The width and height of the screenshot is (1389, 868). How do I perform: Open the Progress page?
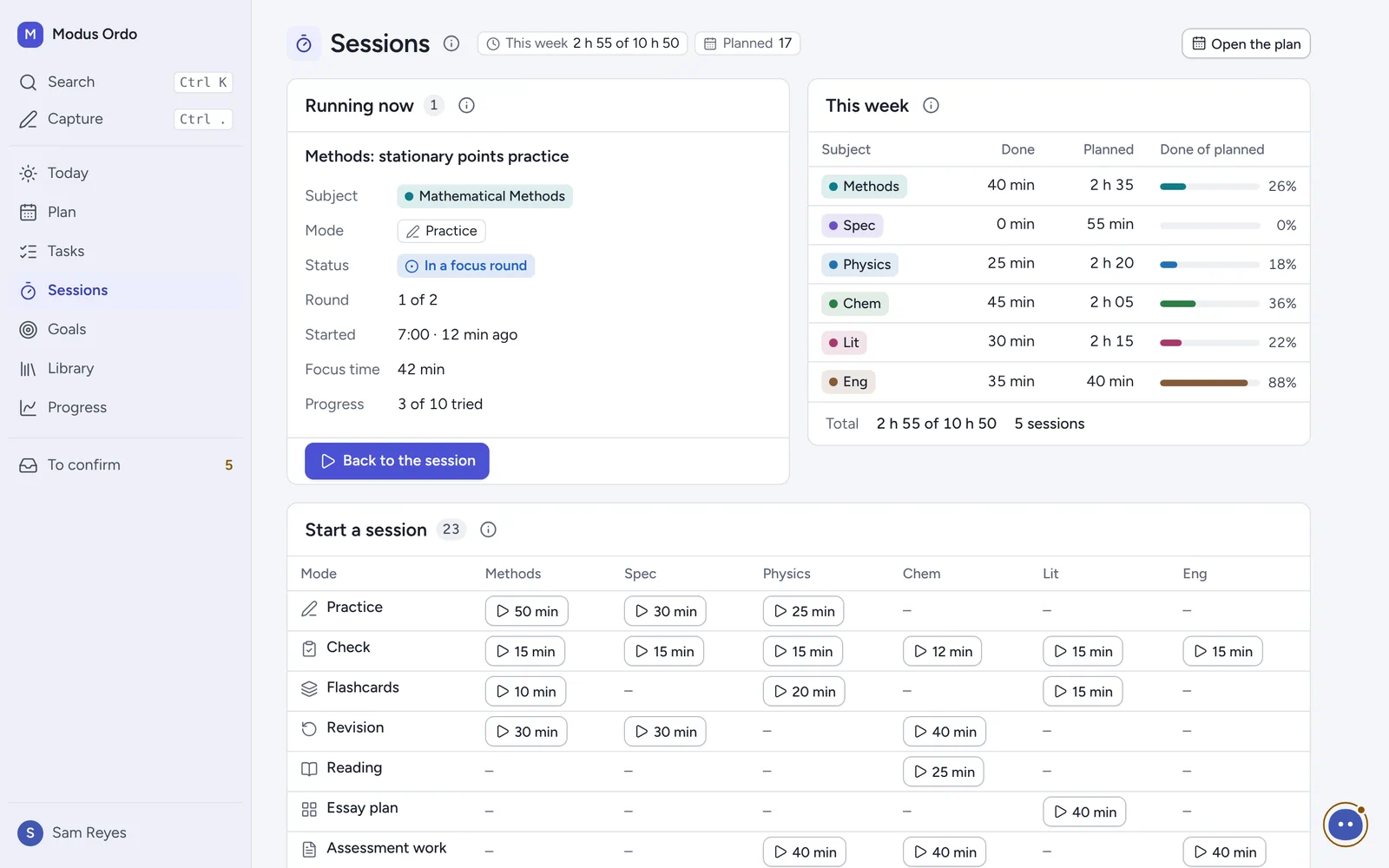[x=126, y=408]
